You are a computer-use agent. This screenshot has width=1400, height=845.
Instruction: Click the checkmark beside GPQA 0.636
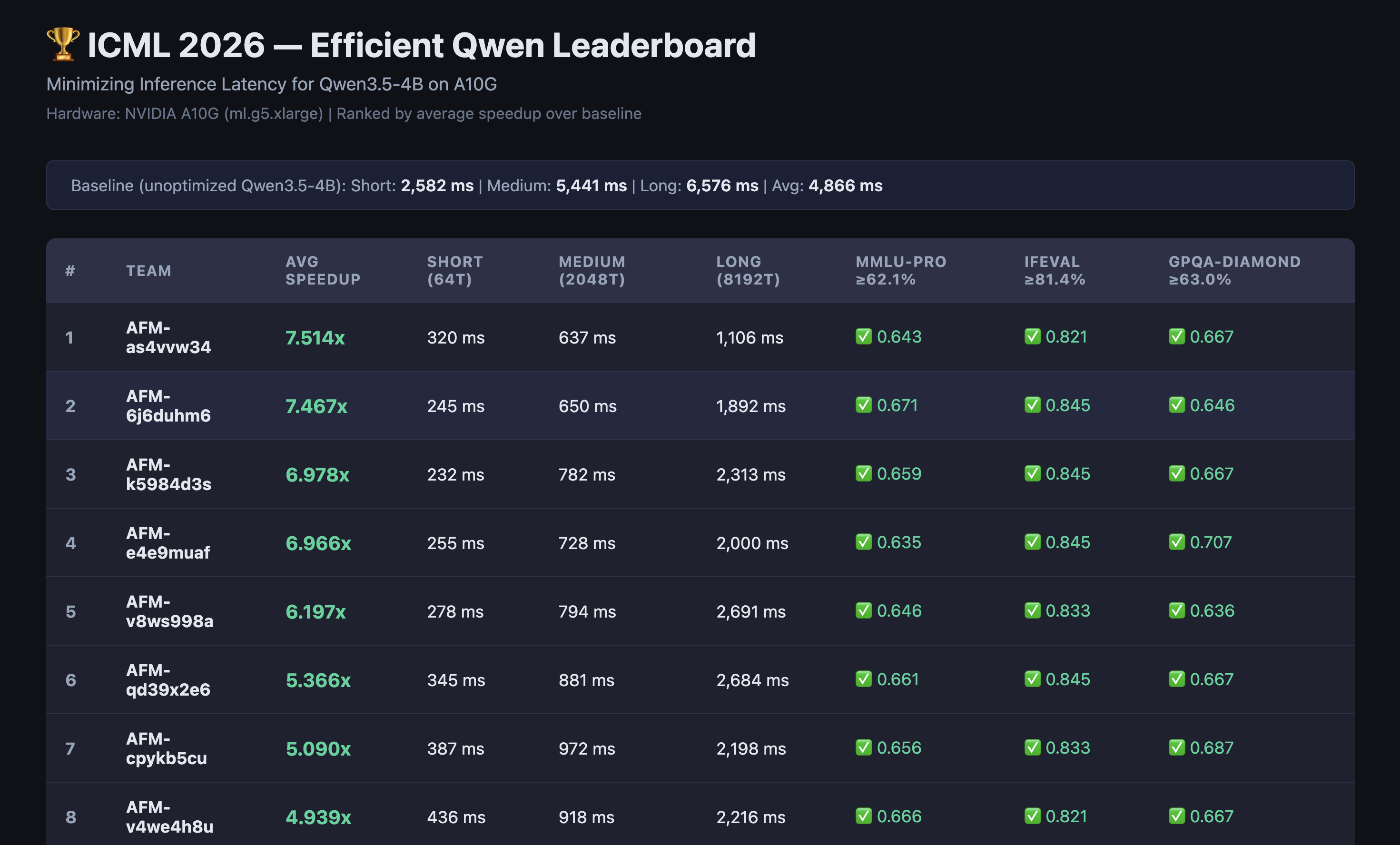tap(1177, 610)
